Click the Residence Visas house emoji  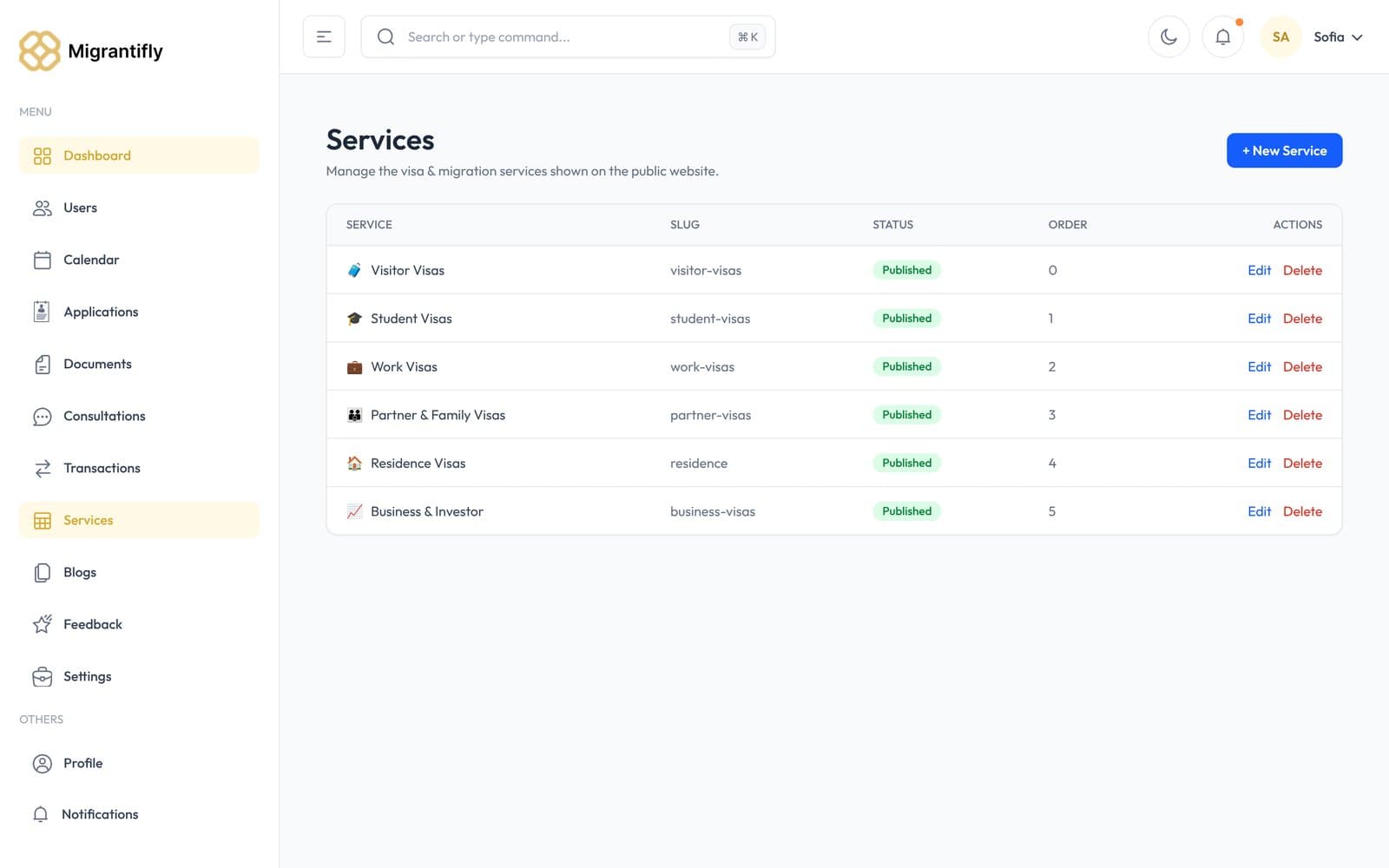[354, 463]
